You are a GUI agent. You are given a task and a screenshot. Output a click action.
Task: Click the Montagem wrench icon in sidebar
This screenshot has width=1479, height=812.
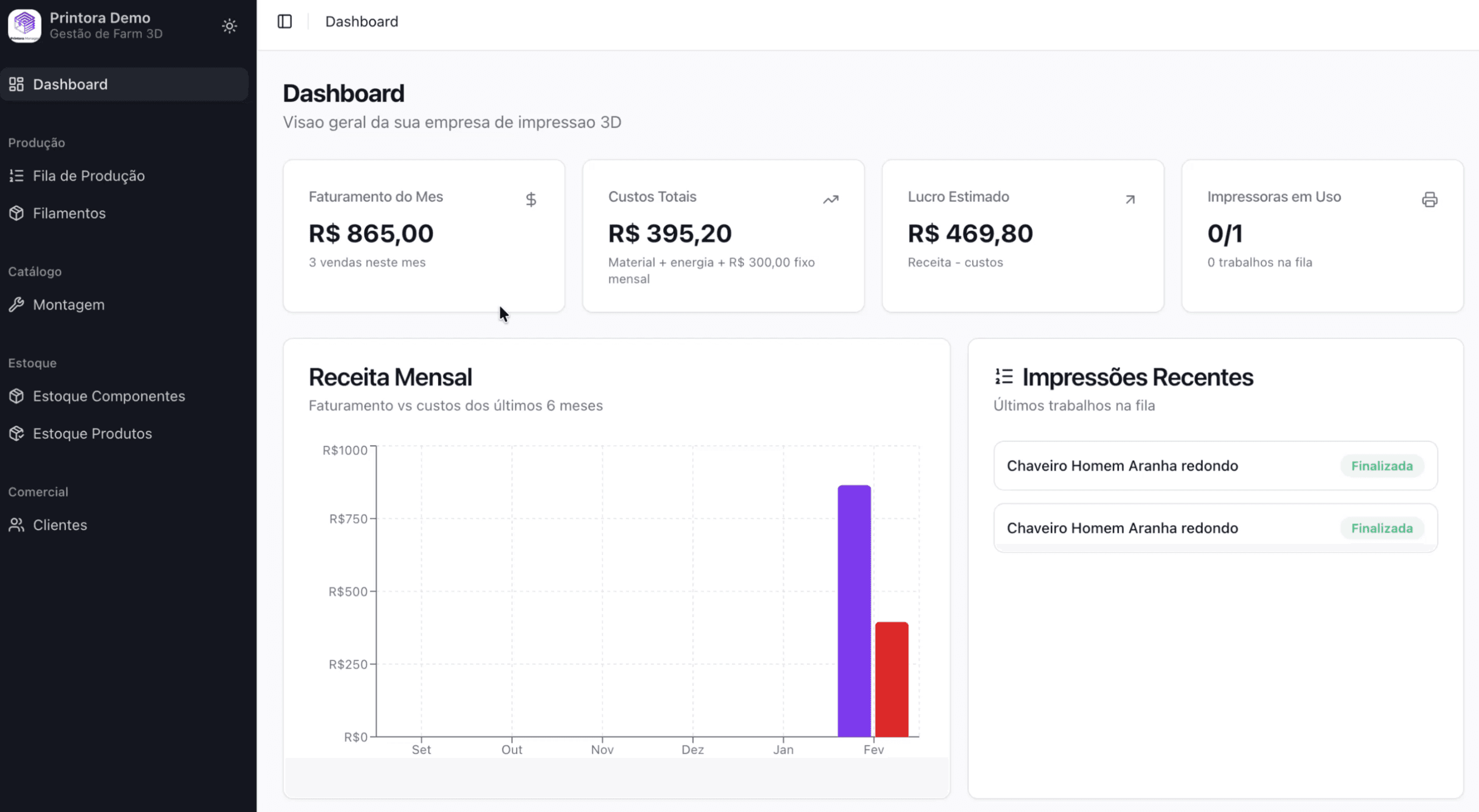[x=16, y=304]
